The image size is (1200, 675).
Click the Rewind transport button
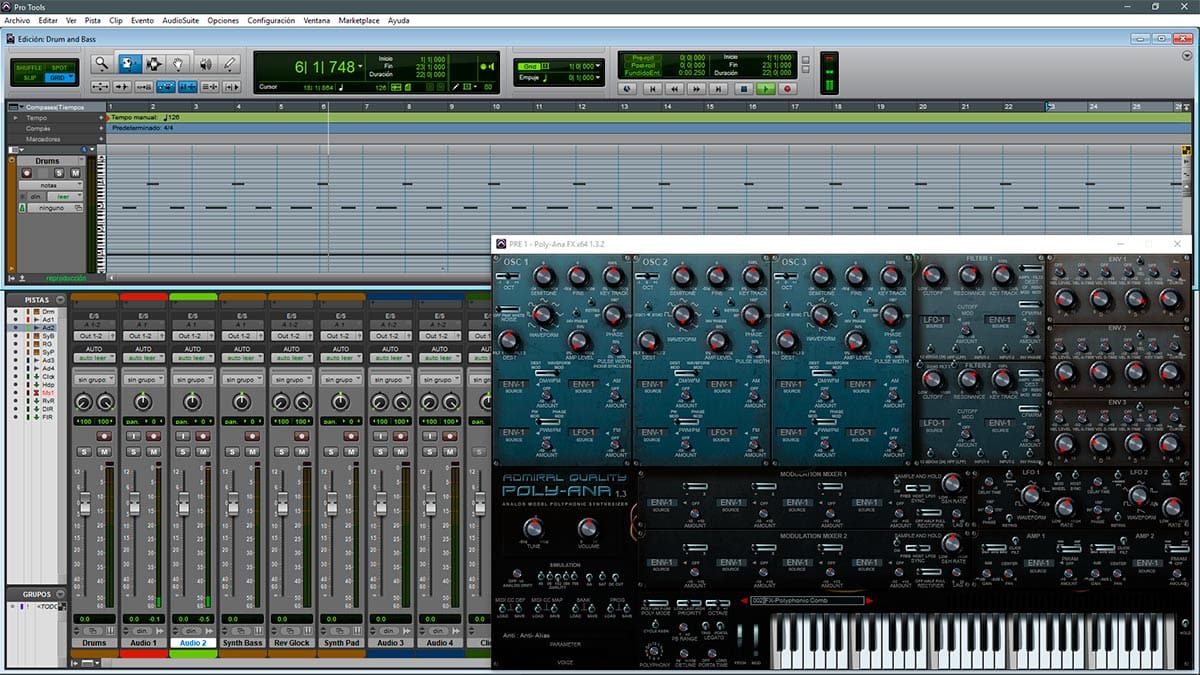675,88
